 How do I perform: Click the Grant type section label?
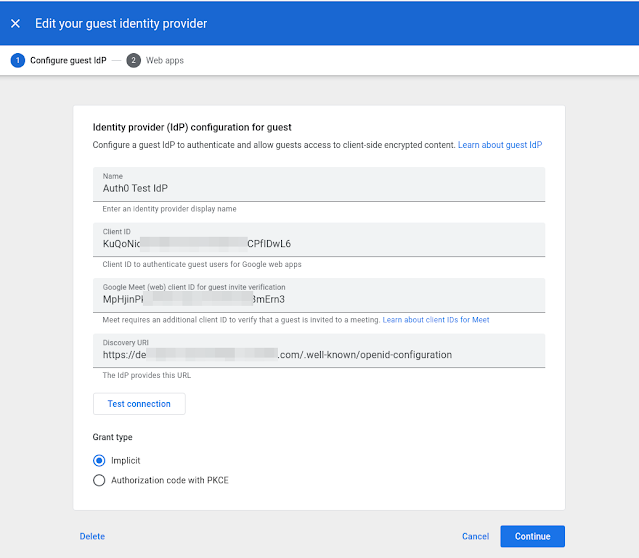click(112, 437)
